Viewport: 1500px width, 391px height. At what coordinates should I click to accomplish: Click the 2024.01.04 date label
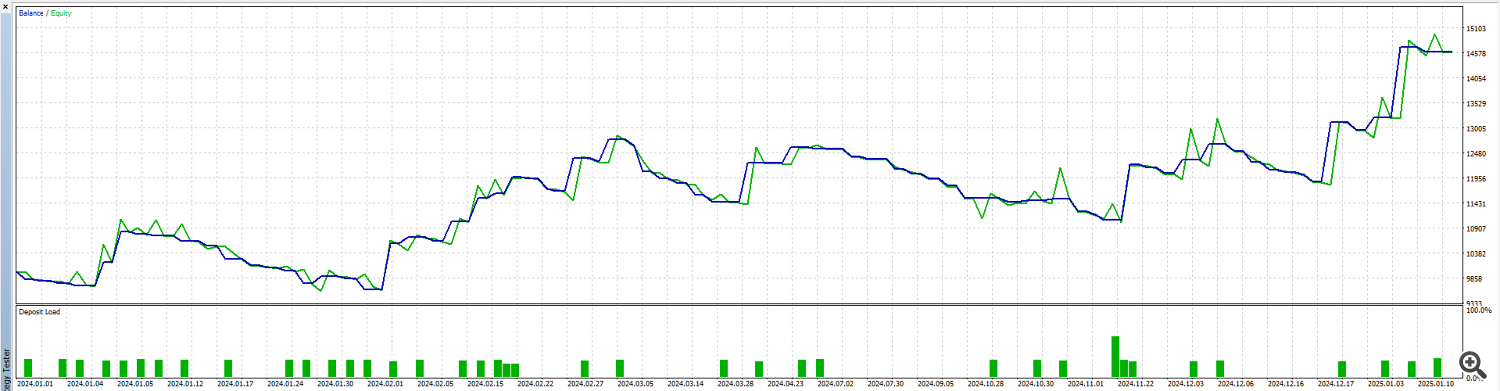86,383
